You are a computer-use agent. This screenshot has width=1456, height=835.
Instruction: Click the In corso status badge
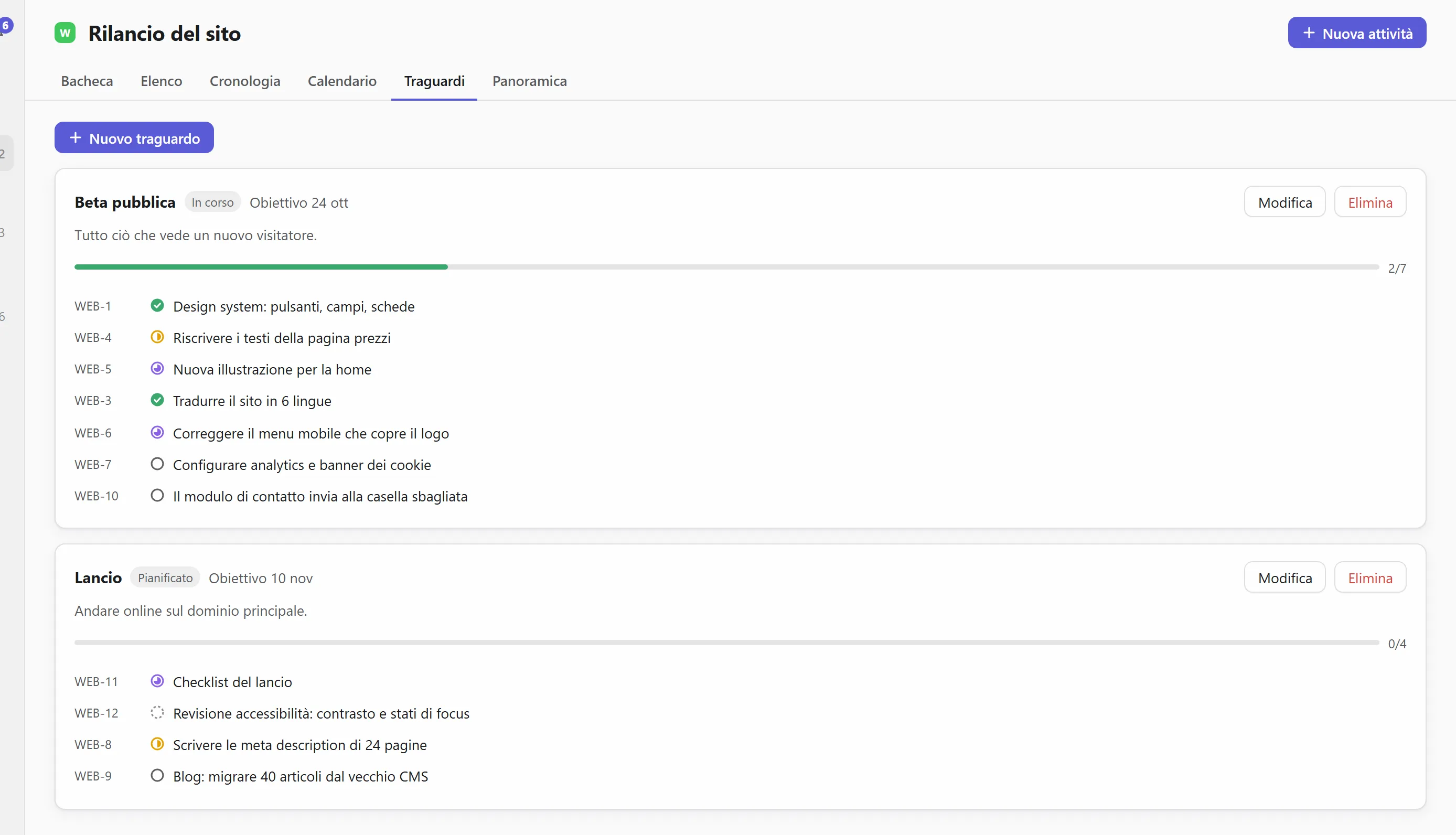pos(213,202)
